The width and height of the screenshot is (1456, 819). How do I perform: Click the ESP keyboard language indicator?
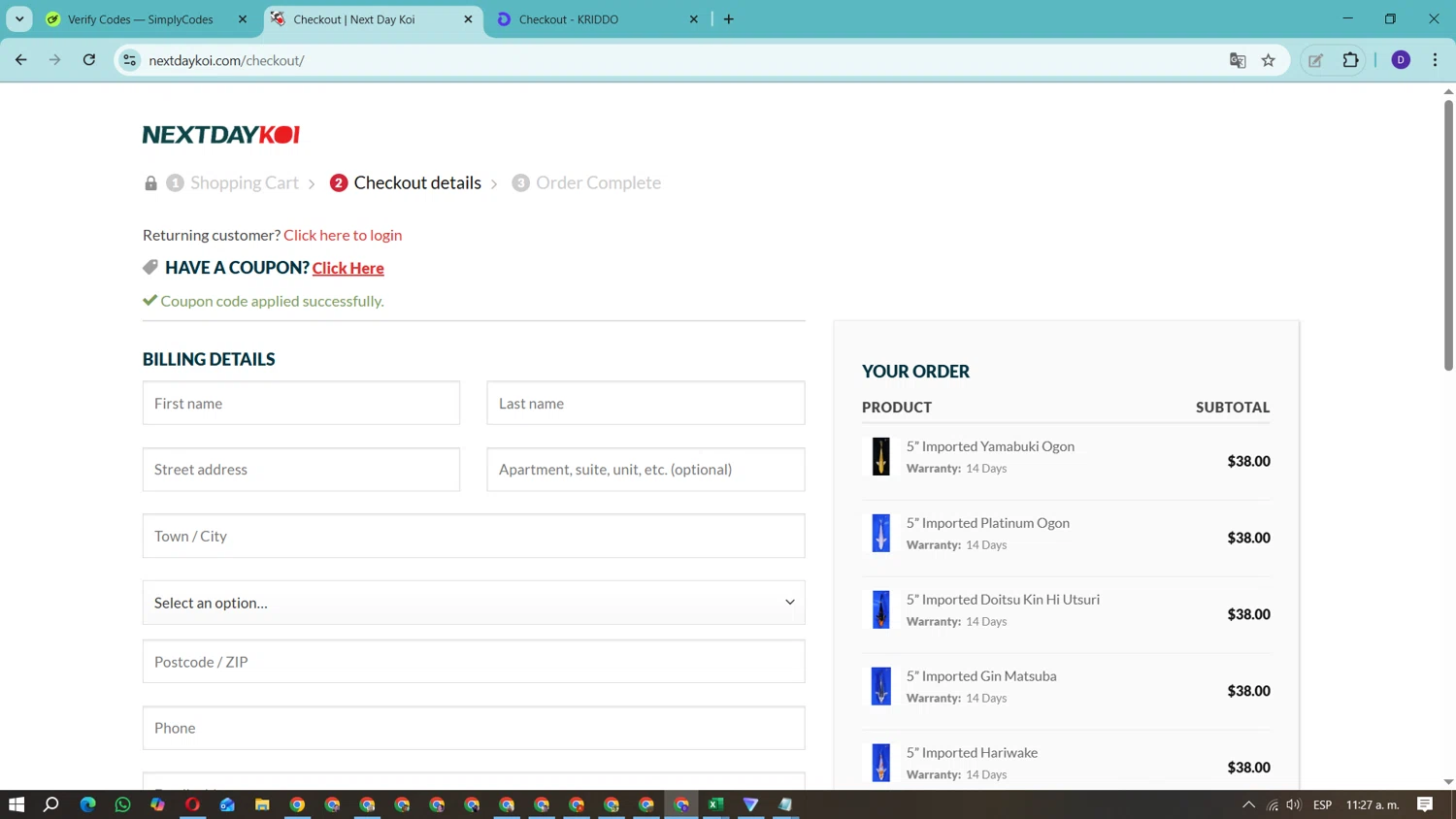click(1322, 804)
